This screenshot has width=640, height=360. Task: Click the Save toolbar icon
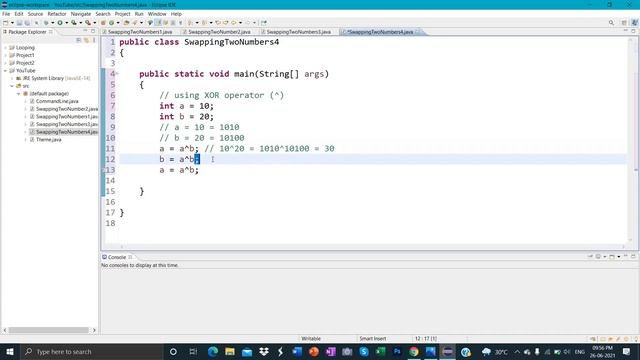(19, 23)
